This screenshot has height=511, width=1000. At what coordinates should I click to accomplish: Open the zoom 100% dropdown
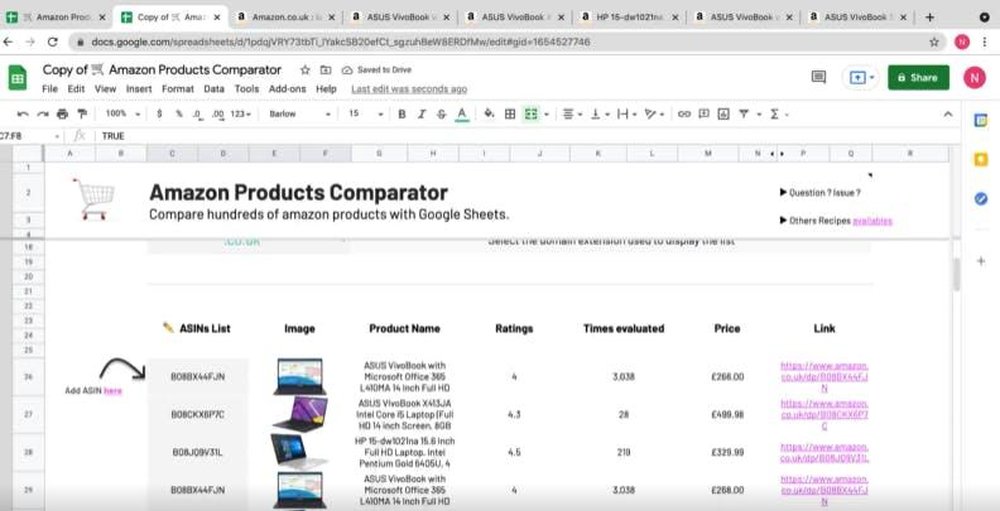[x=123, y=114]
